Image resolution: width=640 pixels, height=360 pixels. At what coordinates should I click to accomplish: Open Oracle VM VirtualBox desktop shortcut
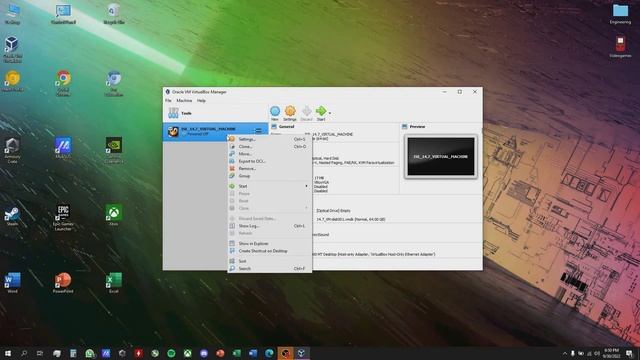12,49
